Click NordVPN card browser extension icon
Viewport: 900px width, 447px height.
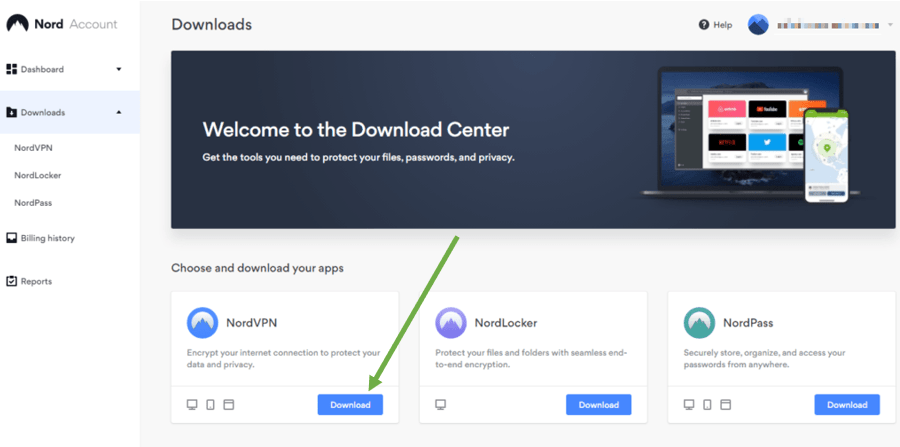(x=229, y=405)
